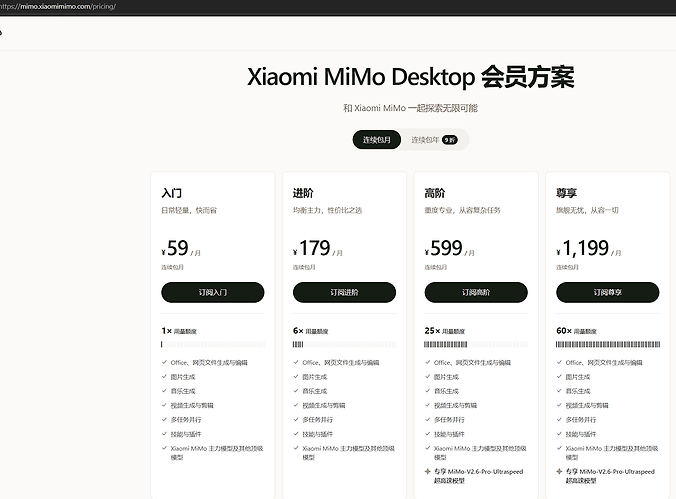The image size is (676, 499).
Task: Click the 尊享 plan title
Action: tap(566, 193)
